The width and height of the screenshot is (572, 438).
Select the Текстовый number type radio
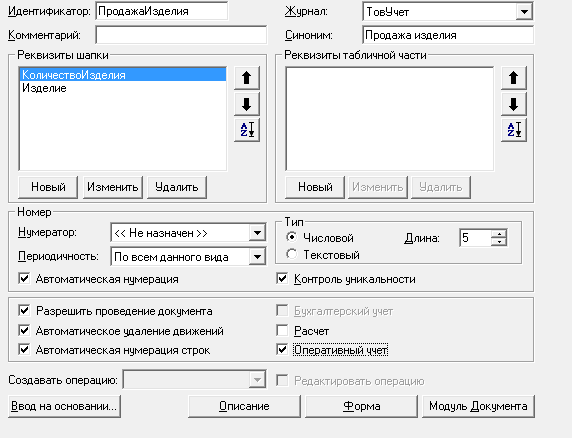tap(291, 254)
